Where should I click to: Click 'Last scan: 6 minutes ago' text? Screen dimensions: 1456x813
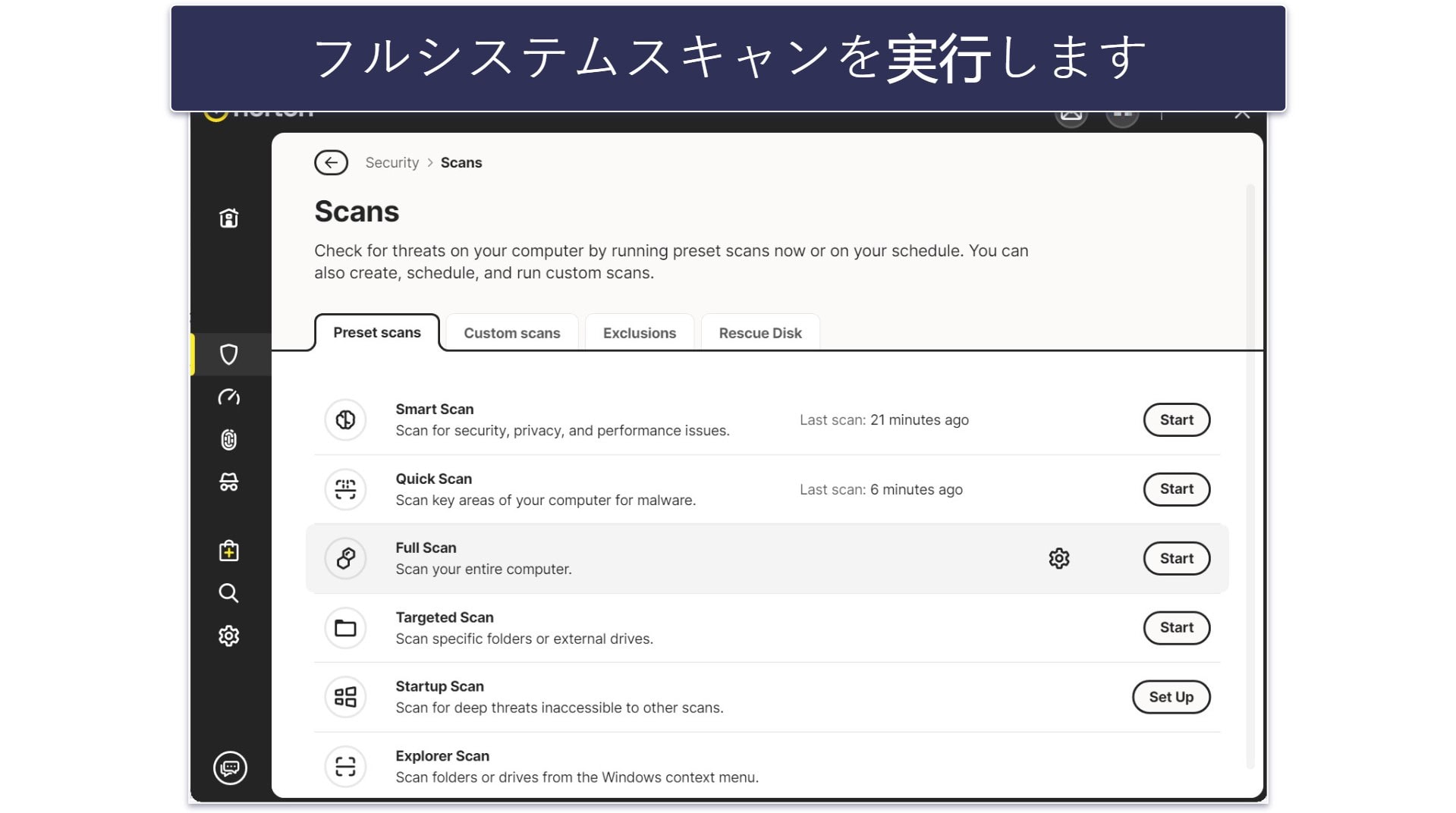point(881,489)
